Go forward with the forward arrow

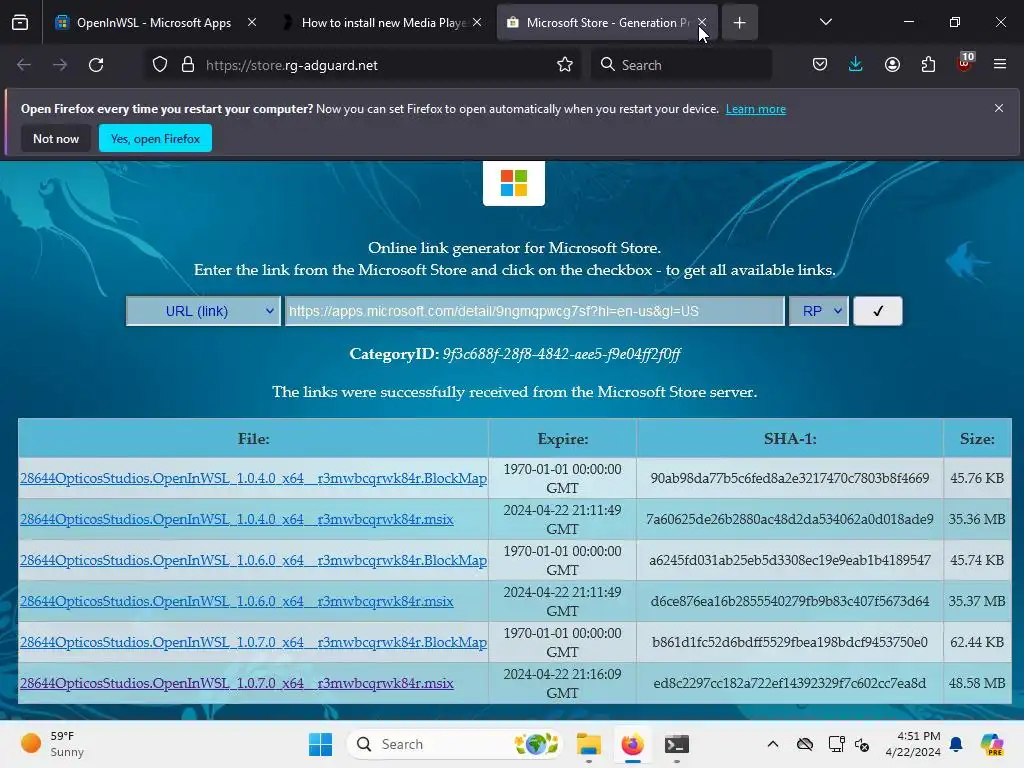(60, 65)
